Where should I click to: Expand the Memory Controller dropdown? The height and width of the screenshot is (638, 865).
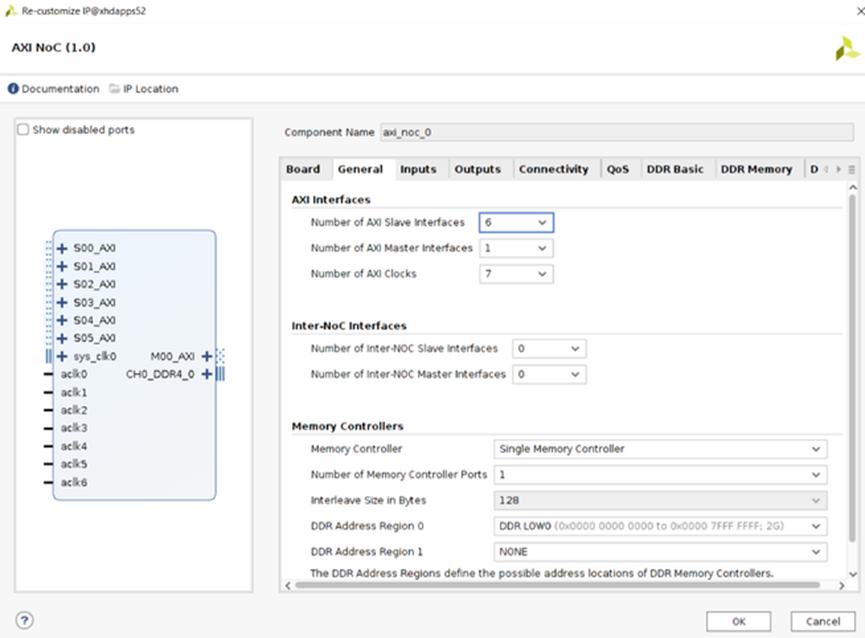pos(660,449)
